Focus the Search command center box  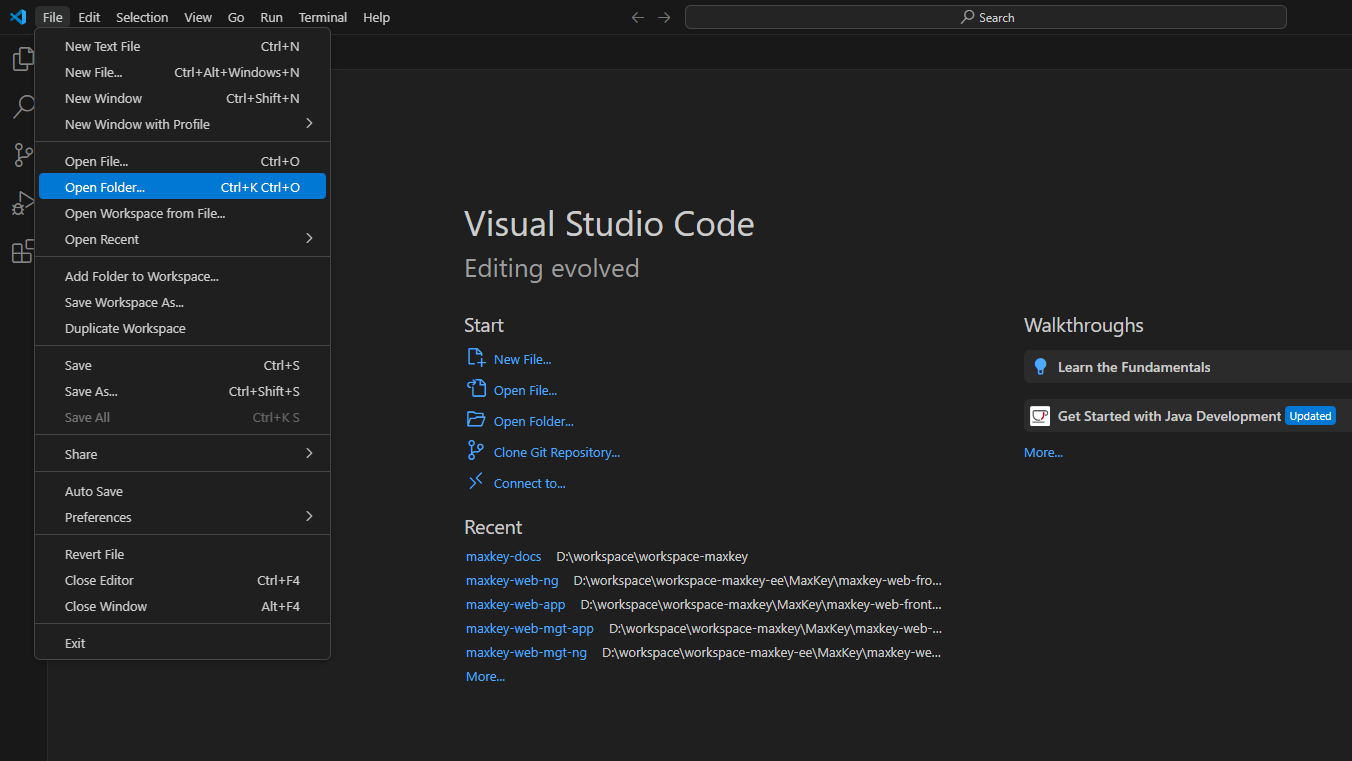click(986, 17)
